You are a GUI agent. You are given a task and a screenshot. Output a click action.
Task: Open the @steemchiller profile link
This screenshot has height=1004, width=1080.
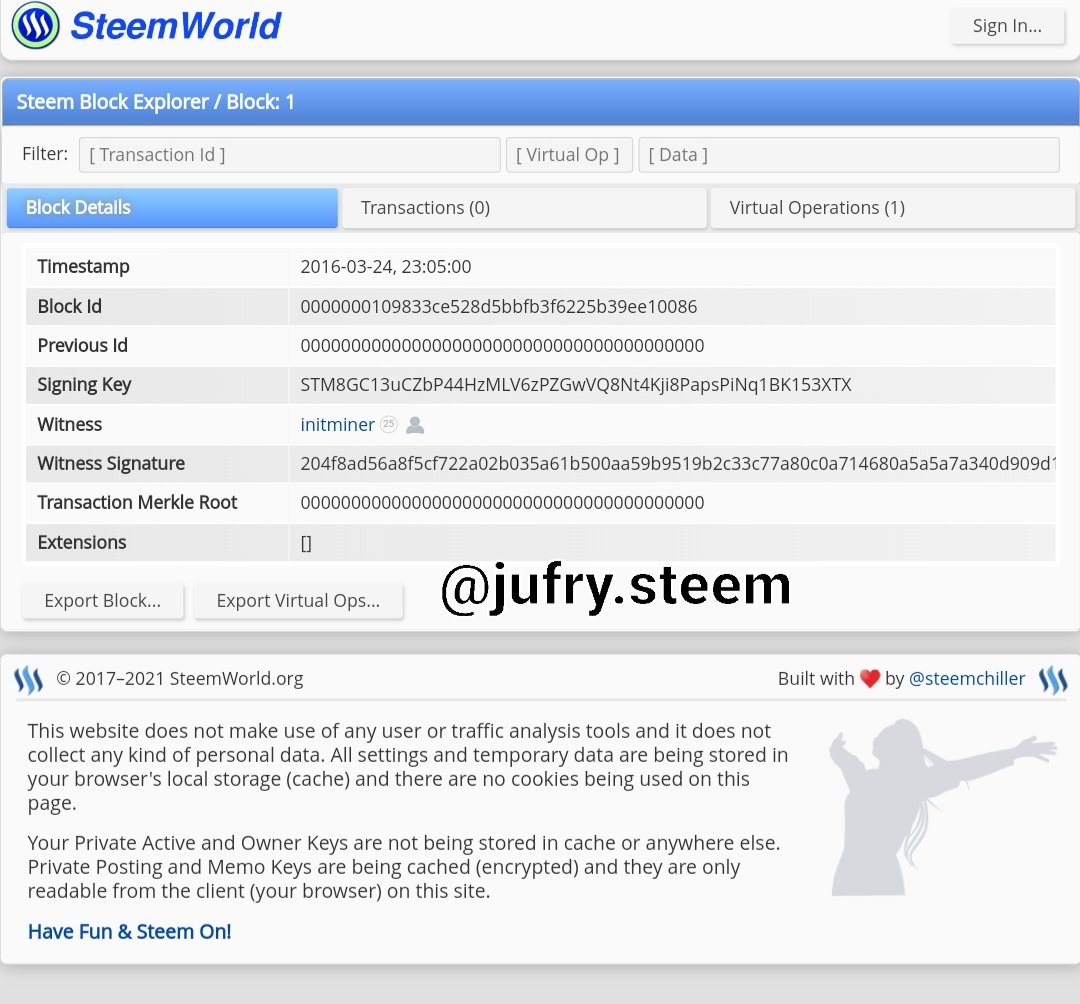pyautogui.click(x=967, y=679)
